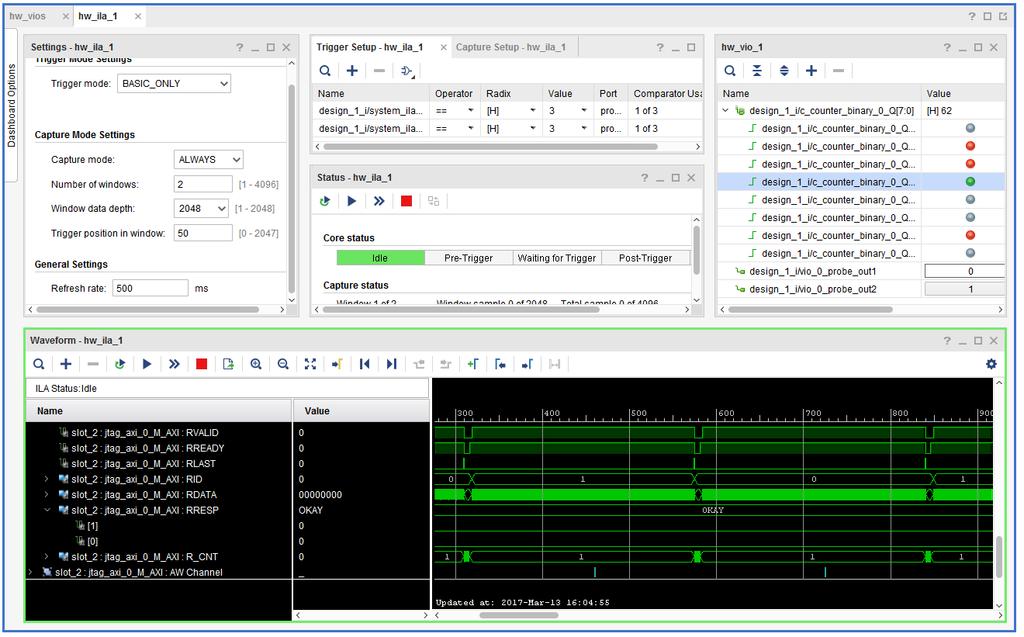1024x637 pixels.
Task: Zoom fit the waveform view
Action: pyautogui.click(x=310, y=364)
